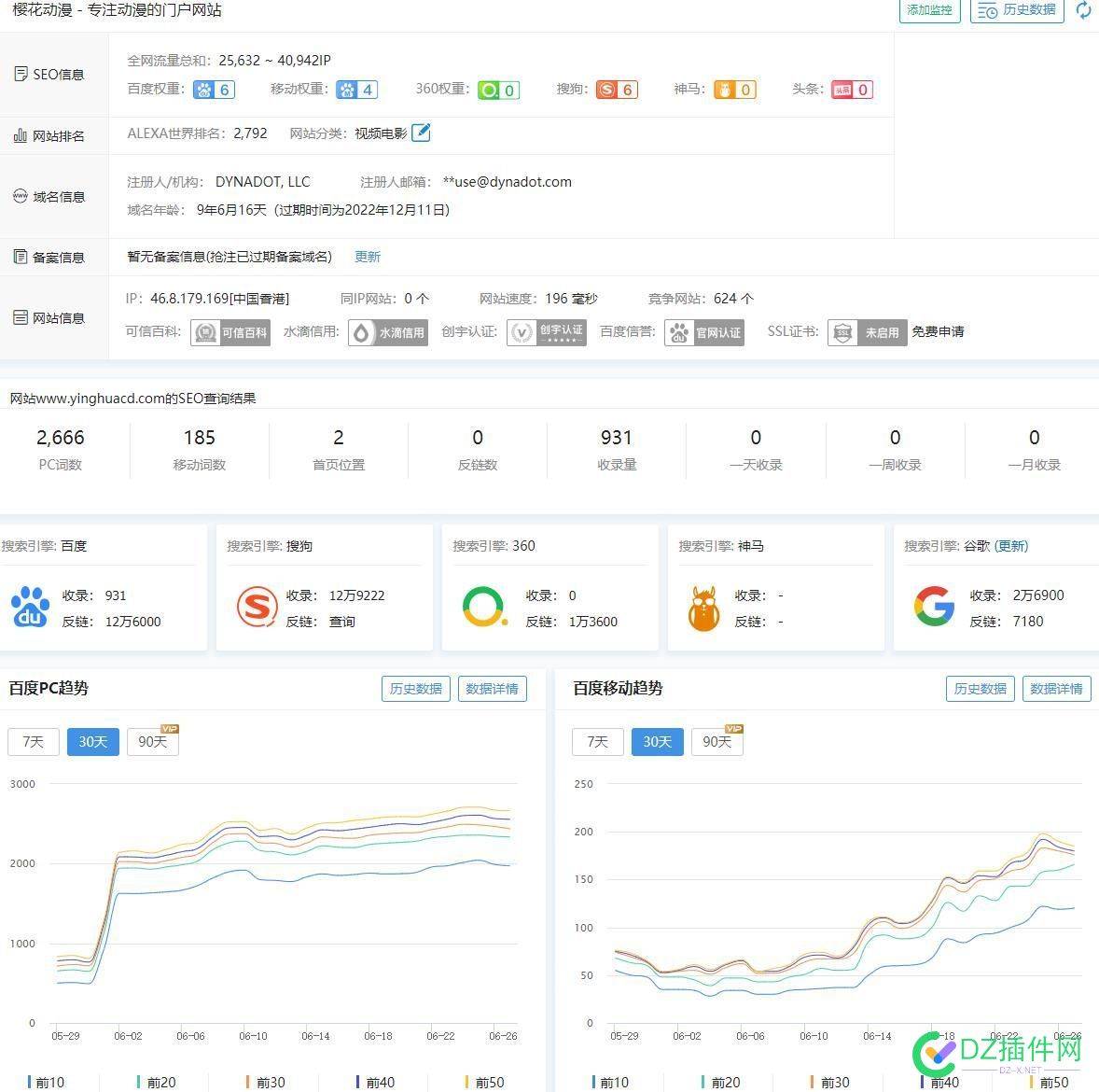
Task: Toggle 前20 series in PC chart legend
Action: coord(157,1082)
